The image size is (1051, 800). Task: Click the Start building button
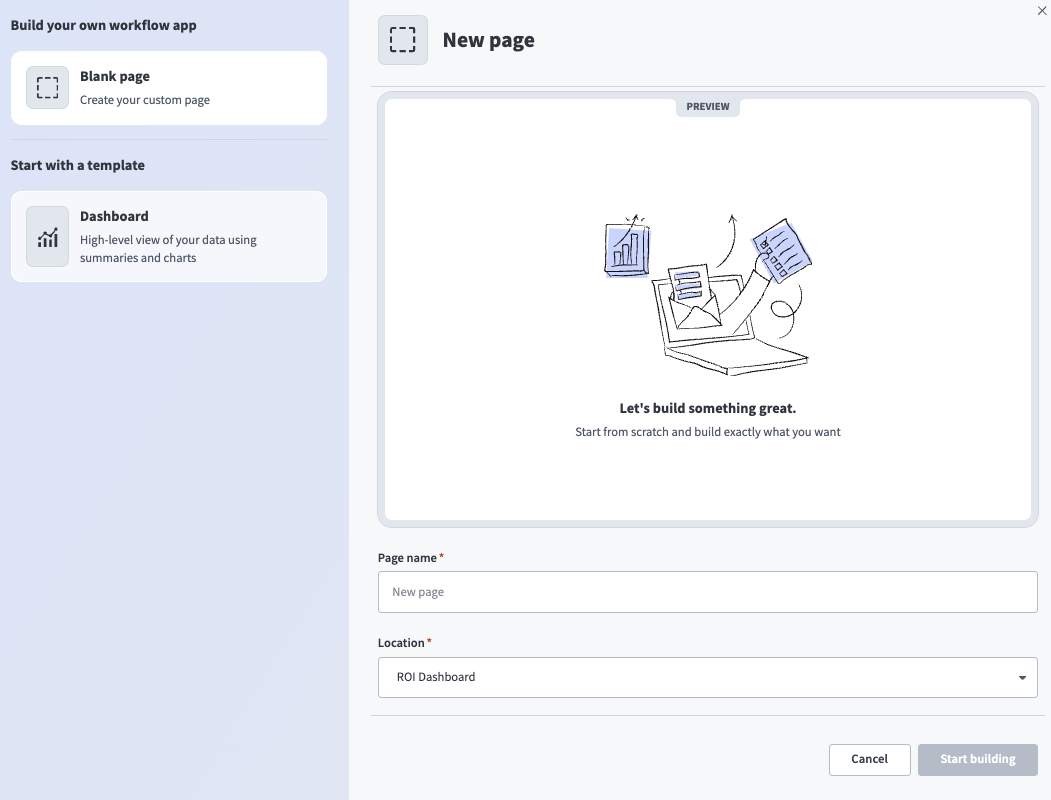point(977,759)
